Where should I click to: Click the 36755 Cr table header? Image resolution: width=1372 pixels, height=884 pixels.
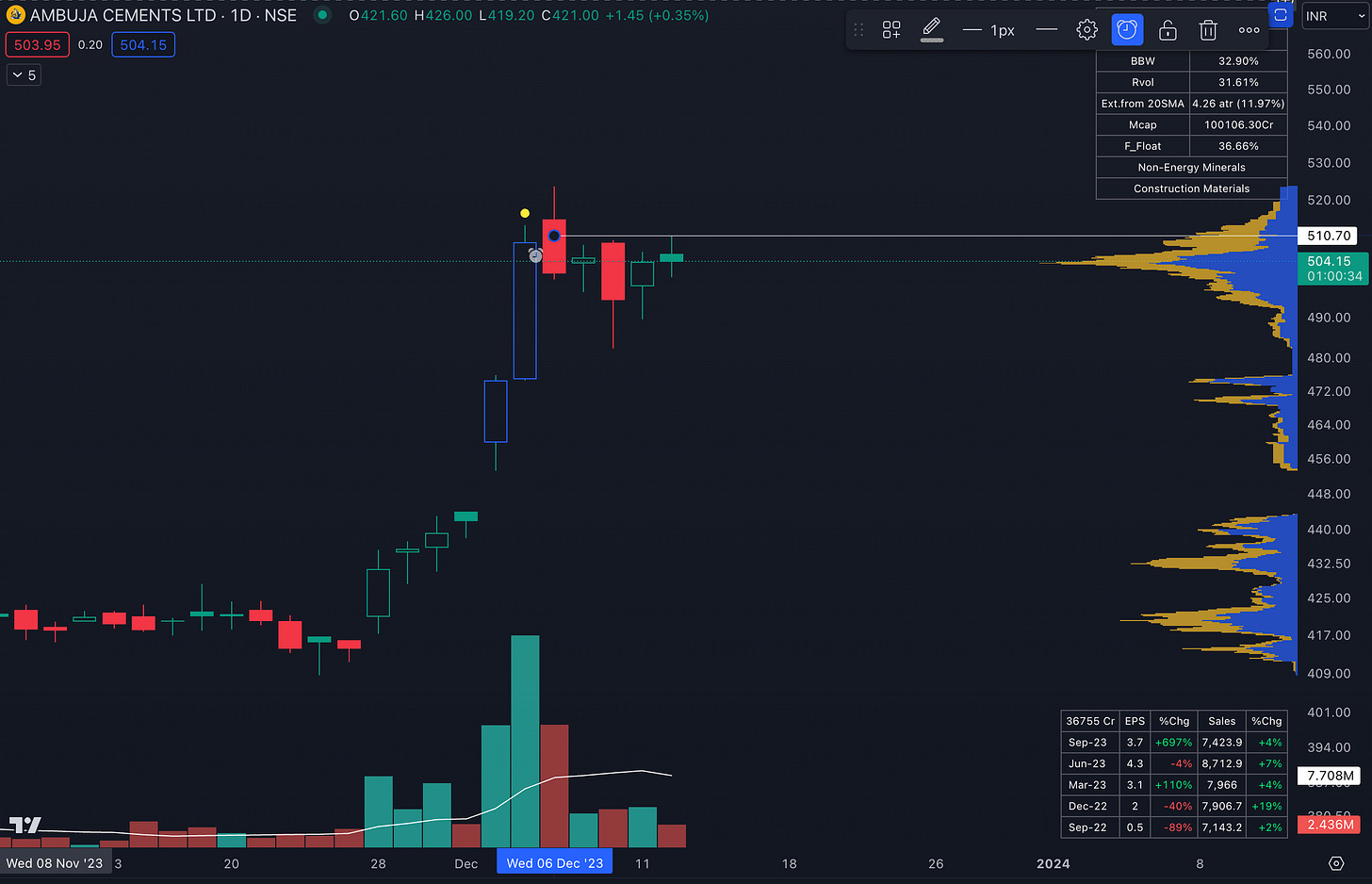coord(1089,721)
